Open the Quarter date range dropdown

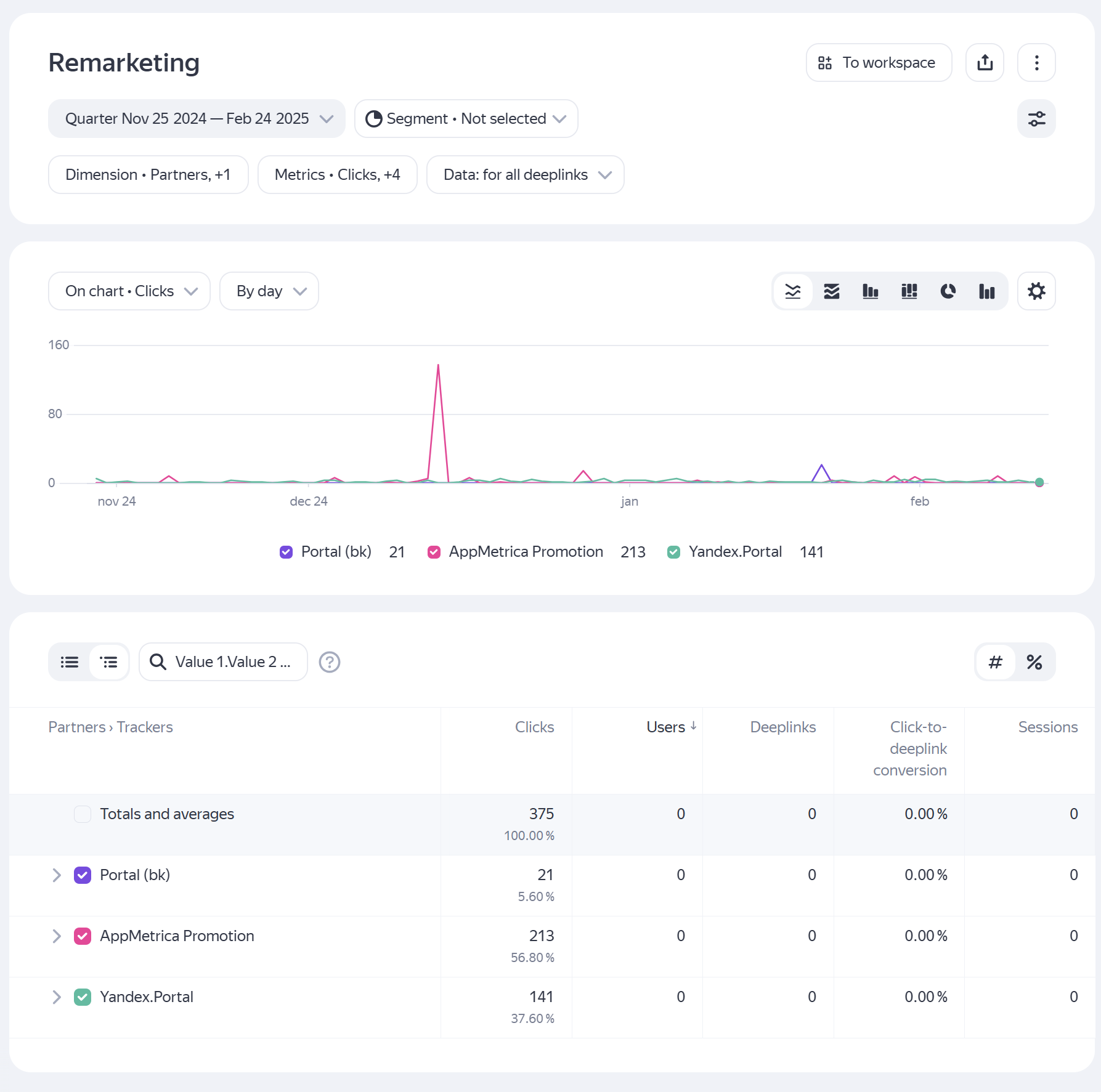pos(197,119)
